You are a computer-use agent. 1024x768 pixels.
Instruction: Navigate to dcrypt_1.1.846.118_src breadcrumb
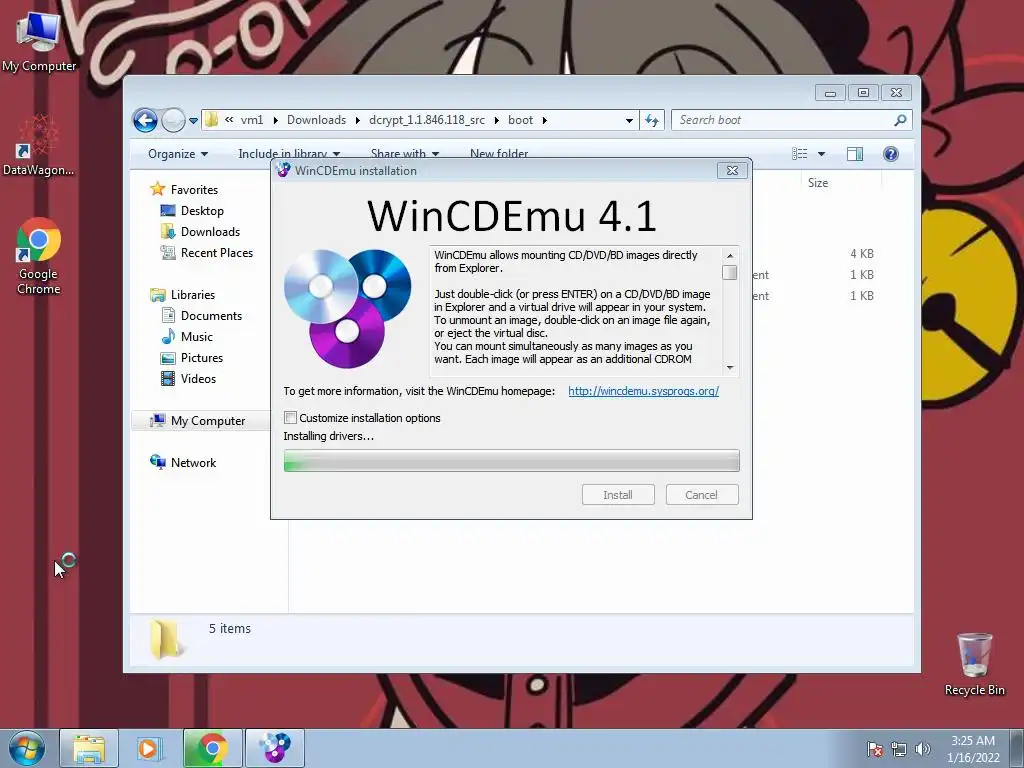pyautogui.click(x=426, y=120)
